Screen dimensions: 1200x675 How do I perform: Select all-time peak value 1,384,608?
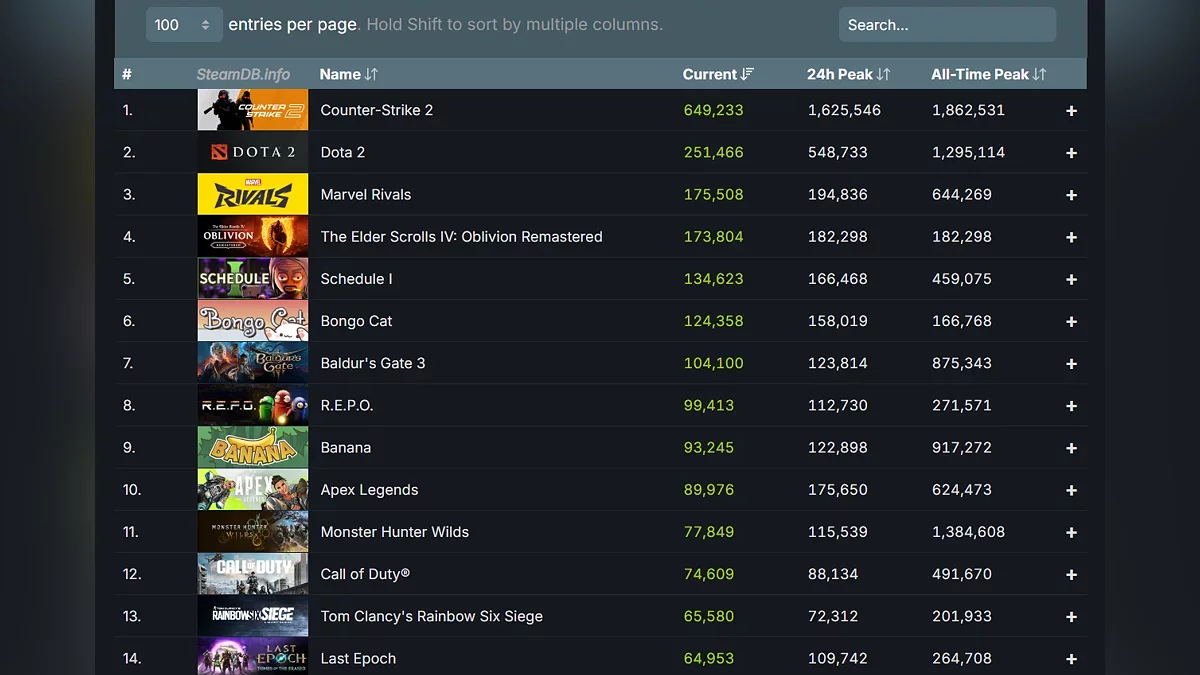pyautogui.click(x=969, y=532)
